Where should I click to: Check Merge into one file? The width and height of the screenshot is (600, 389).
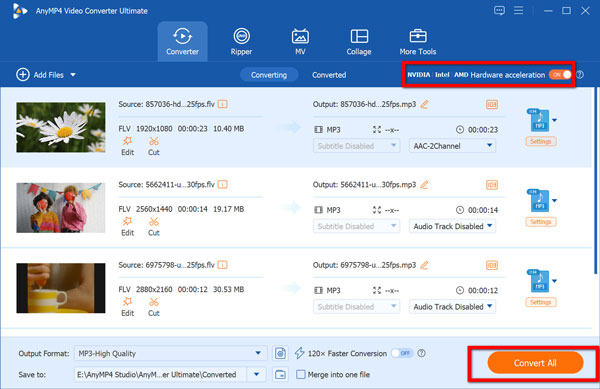point(301,374)
